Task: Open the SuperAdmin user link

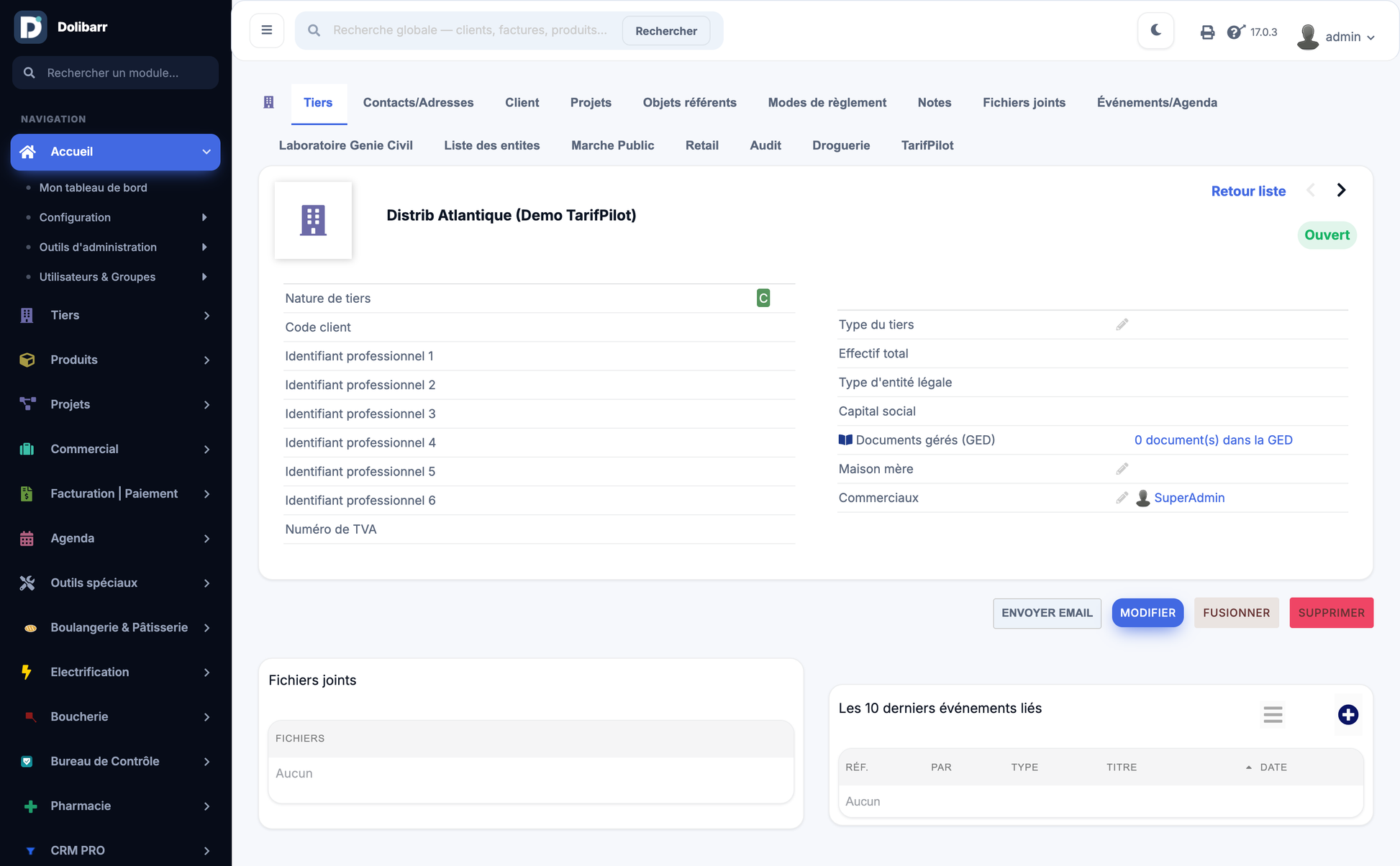Action: coord(1188,498)
